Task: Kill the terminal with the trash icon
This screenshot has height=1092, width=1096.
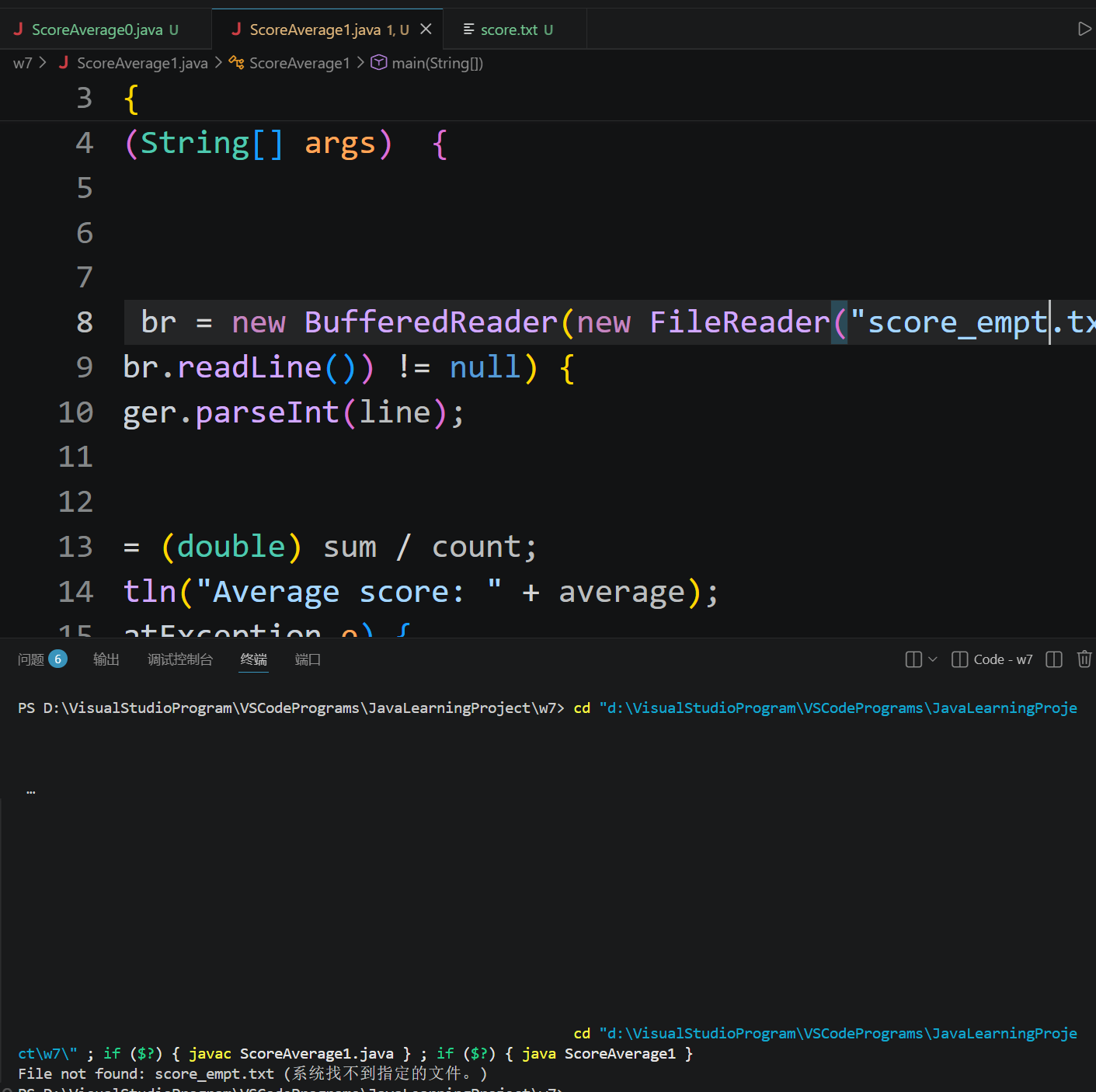Action: click(x=1084, y=659)
